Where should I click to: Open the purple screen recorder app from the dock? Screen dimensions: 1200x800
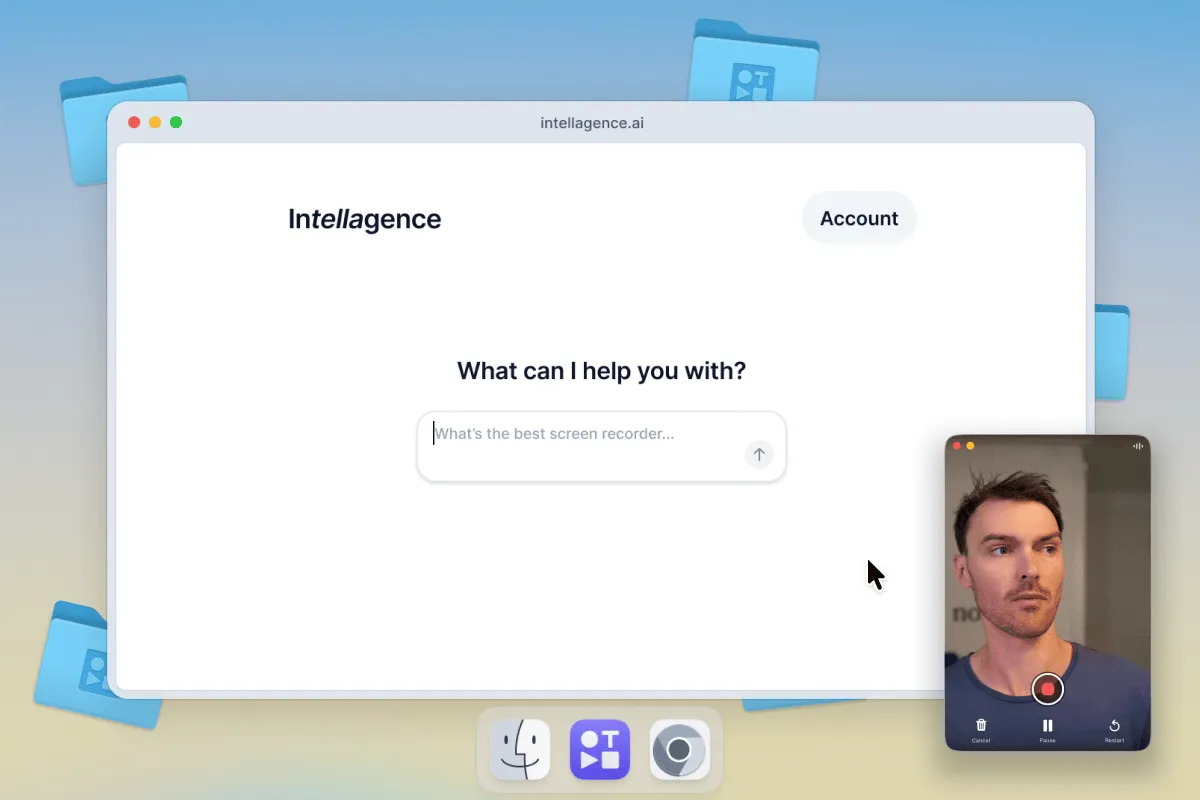click(599, 749)
